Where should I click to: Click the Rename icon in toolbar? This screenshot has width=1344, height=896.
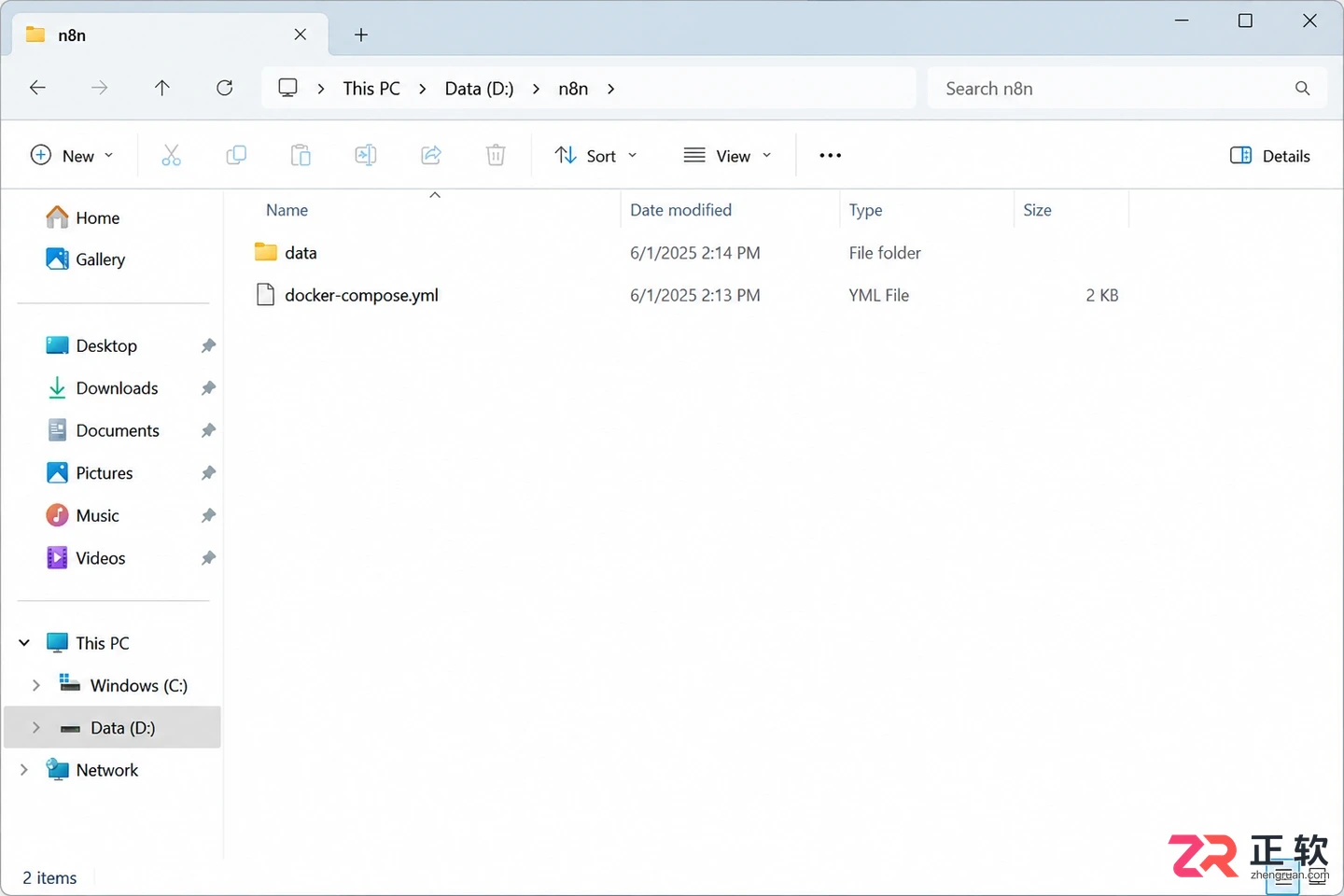[x=366, y=156]
